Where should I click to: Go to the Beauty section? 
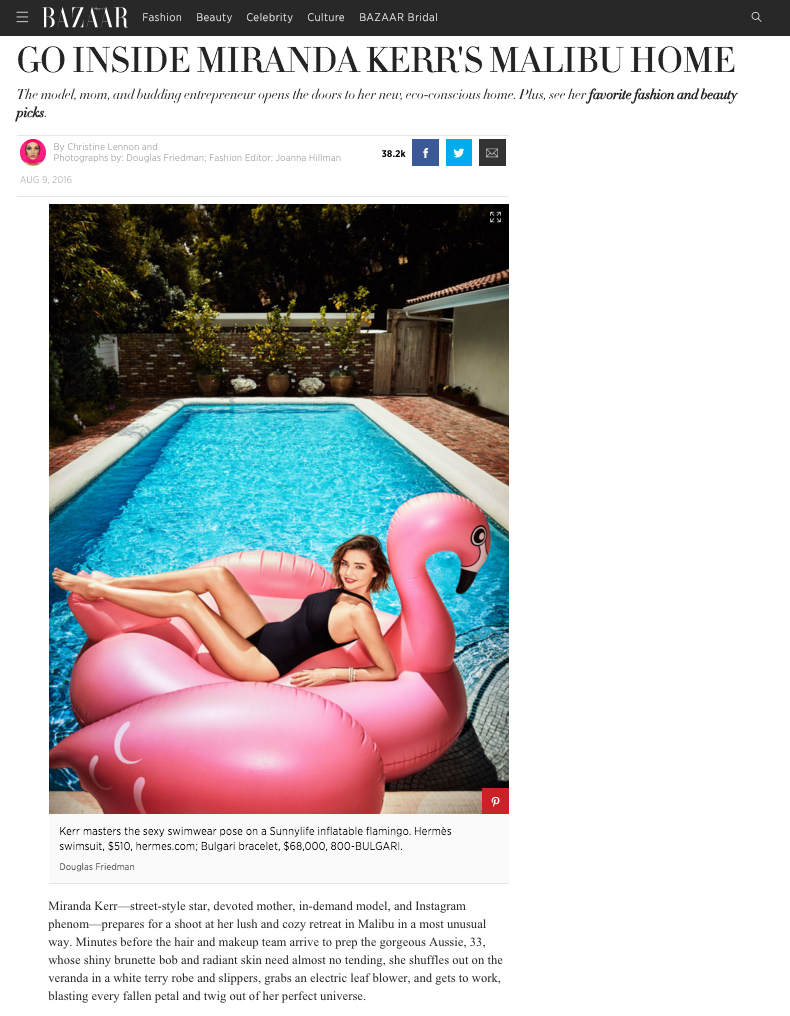(214, 17)
